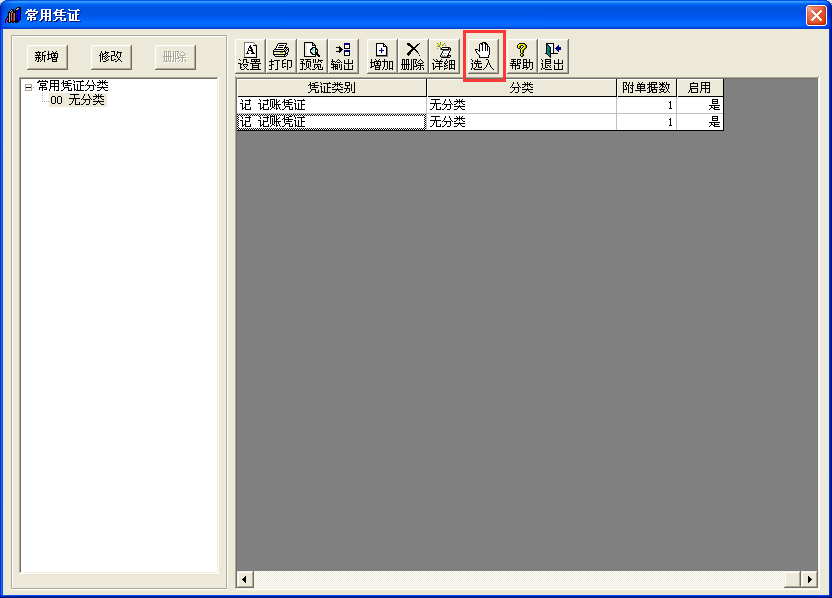Click the 附单据数 column header
Image resolution: width=832 pixels, height=598 pixels.
point(646,88)
